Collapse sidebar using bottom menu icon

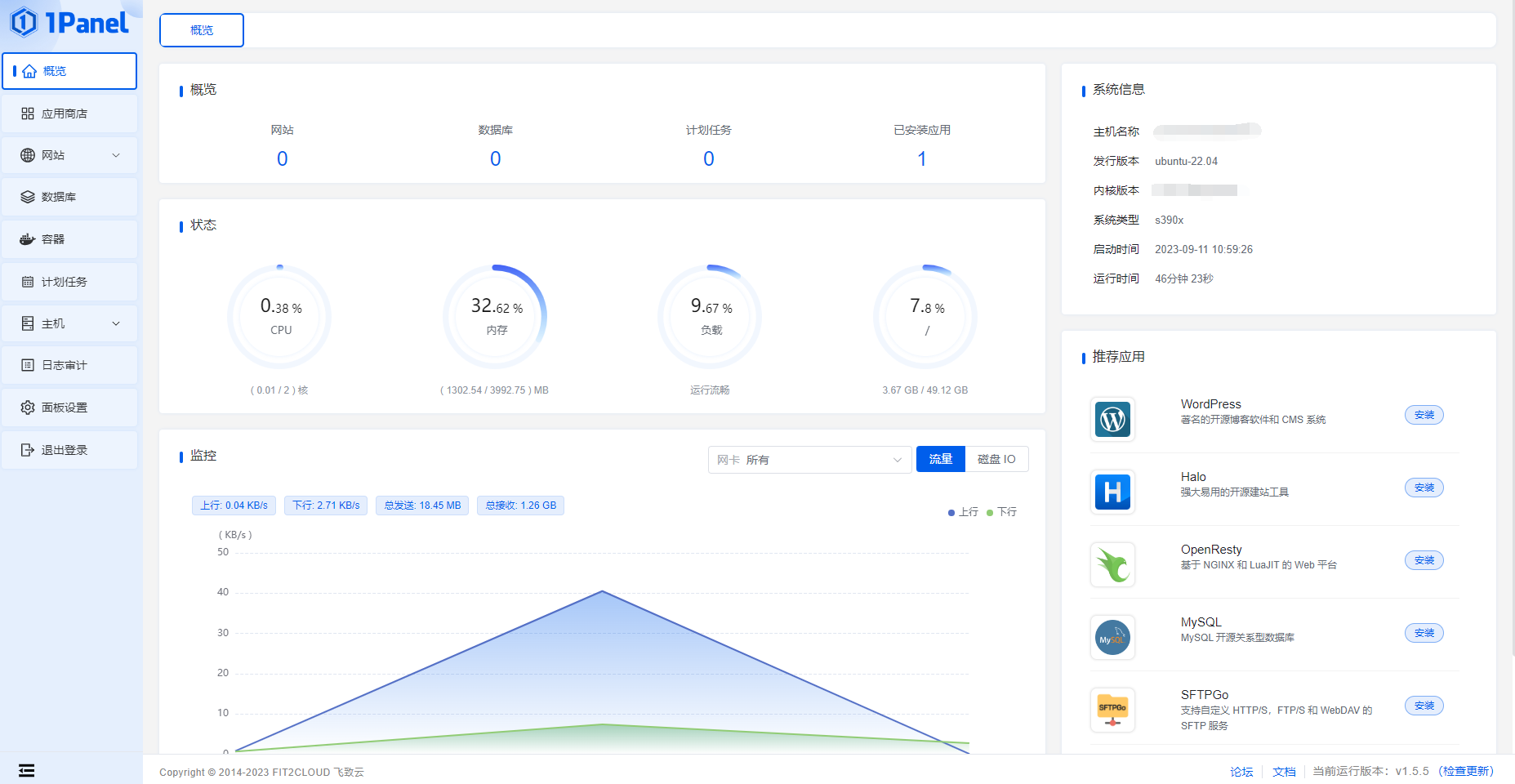click(27, 770)
